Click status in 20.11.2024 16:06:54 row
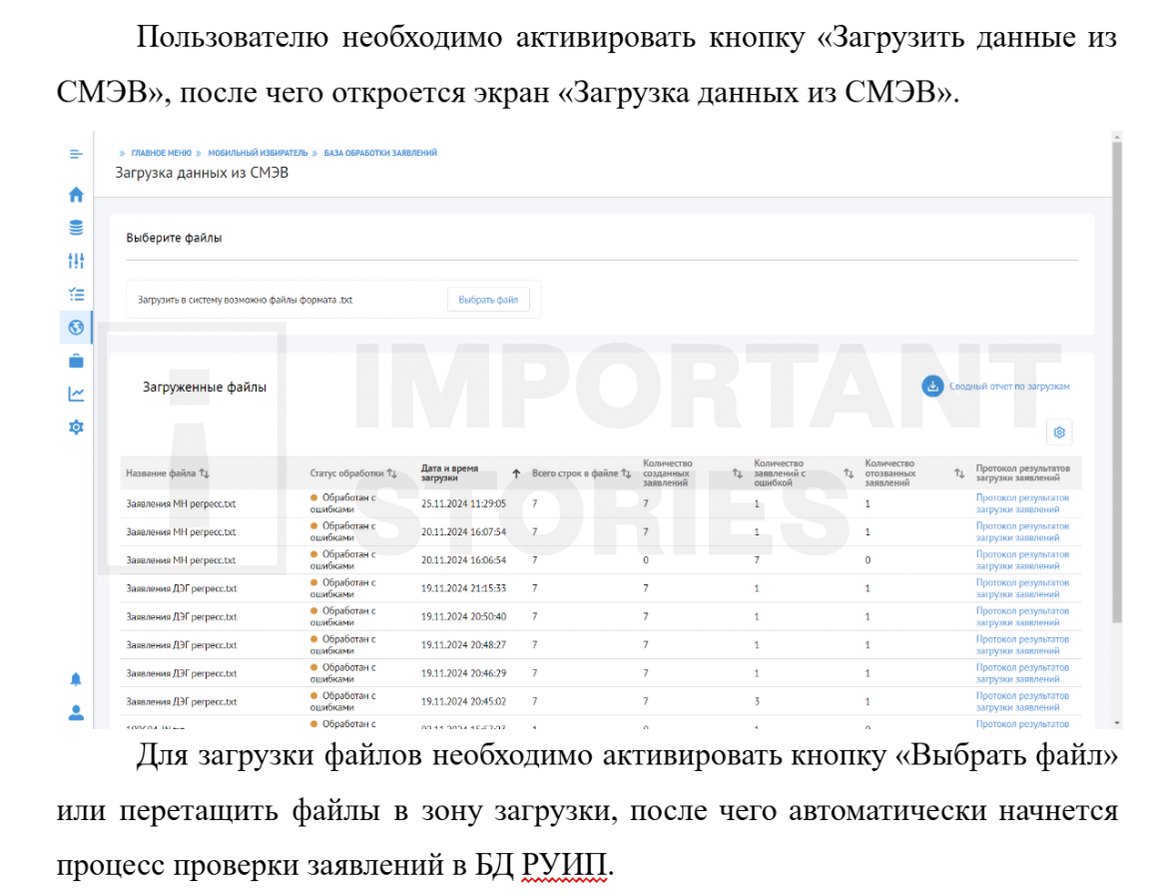Viewport: 1159px width, 896px height. coord(343,560)
